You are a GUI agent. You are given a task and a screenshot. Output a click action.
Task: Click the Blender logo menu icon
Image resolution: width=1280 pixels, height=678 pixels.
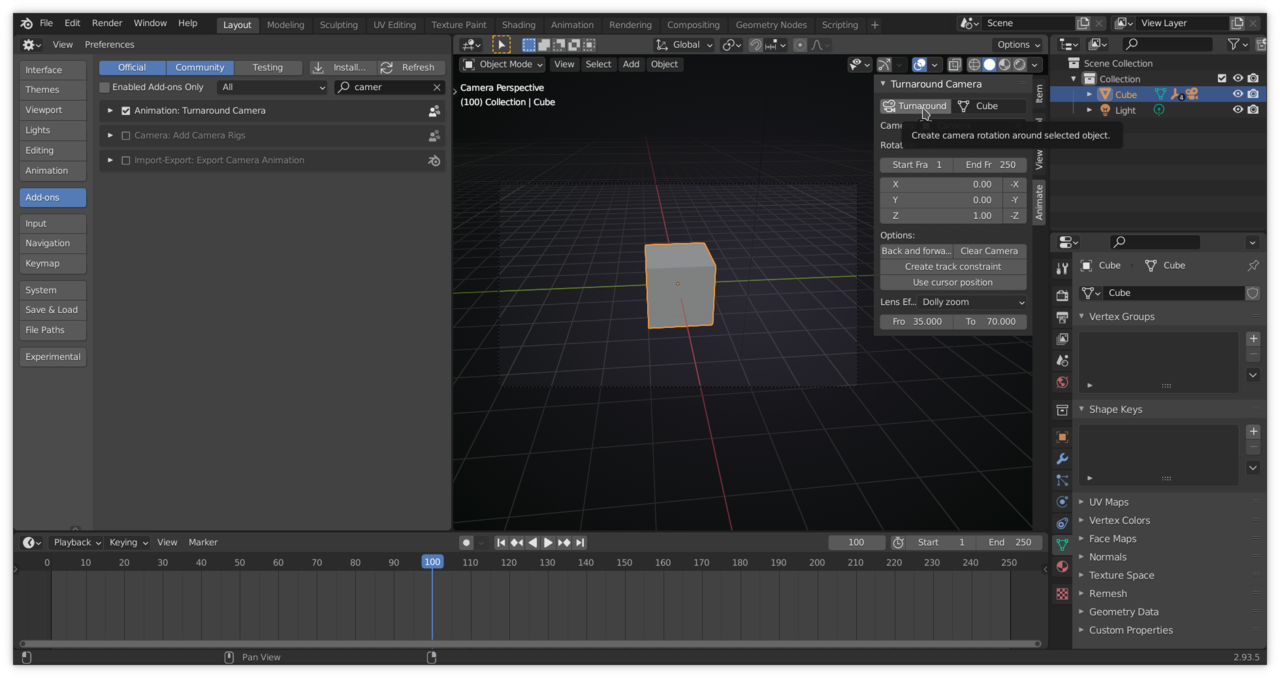pos(26,23)
